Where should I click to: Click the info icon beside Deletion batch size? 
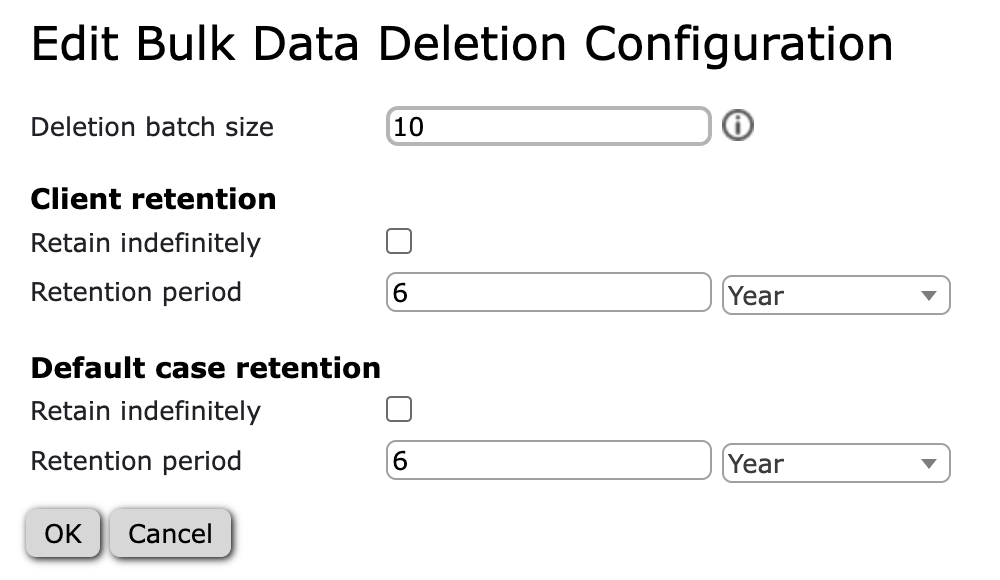click(738, 125)
